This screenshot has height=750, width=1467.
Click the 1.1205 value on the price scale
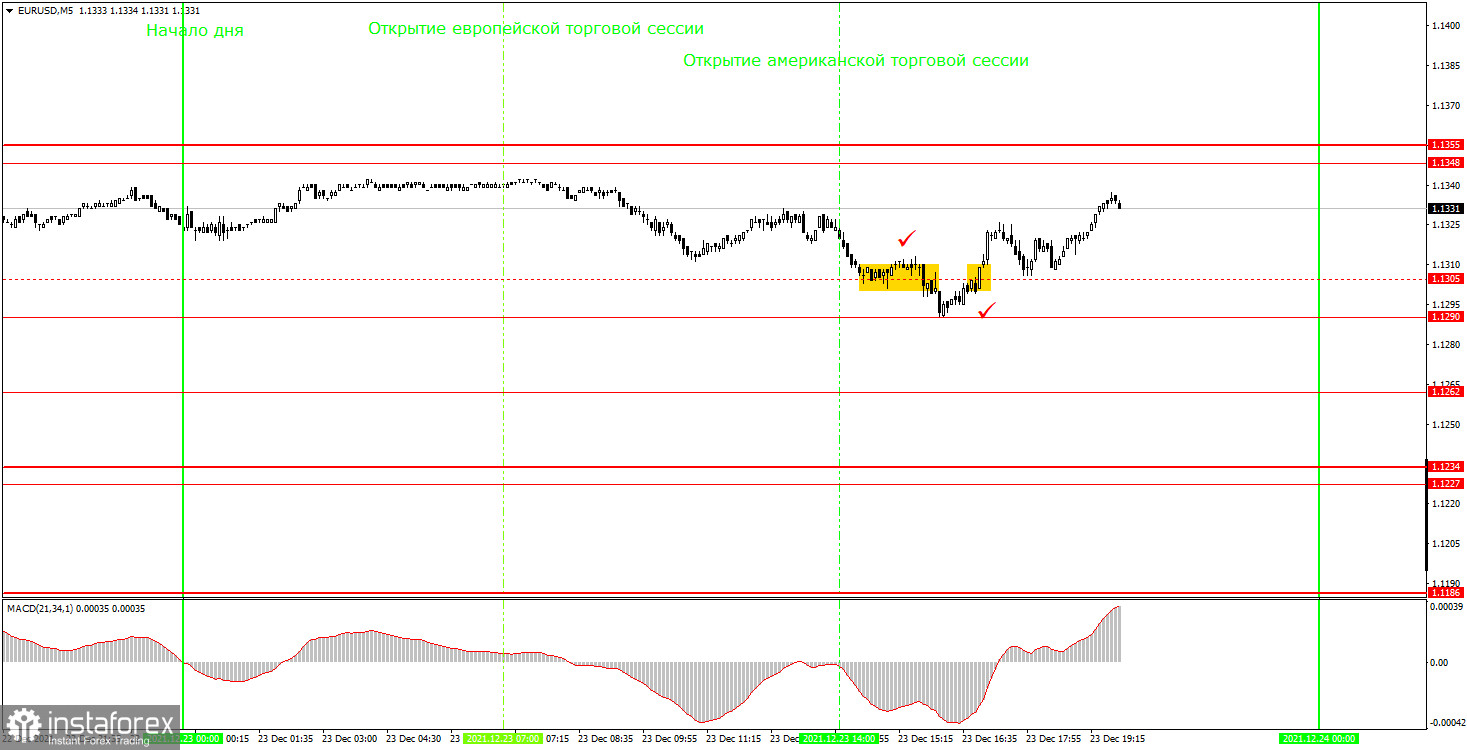coord(1446,544)
